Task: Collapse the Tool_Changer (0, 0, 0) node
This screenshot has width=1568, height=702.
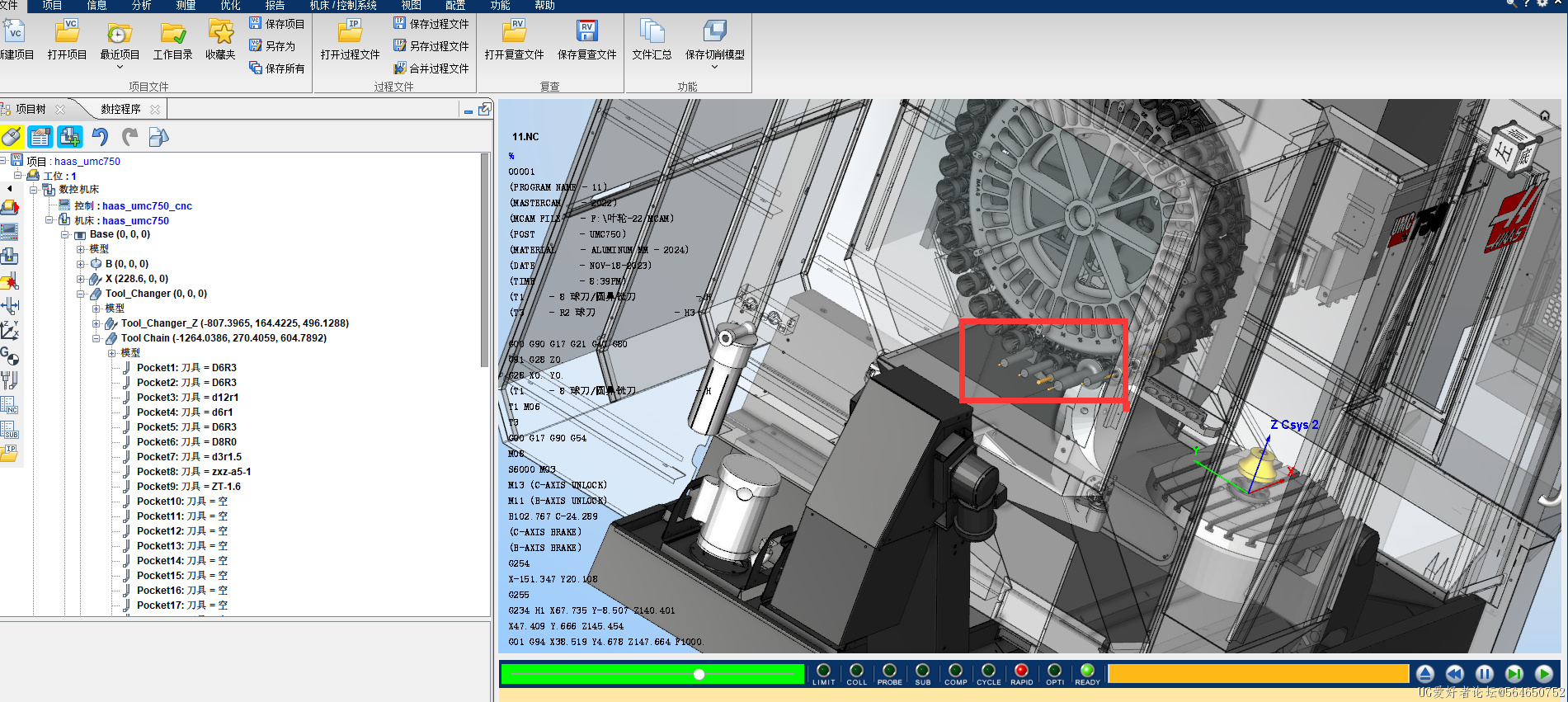Action: pos(81,294)
